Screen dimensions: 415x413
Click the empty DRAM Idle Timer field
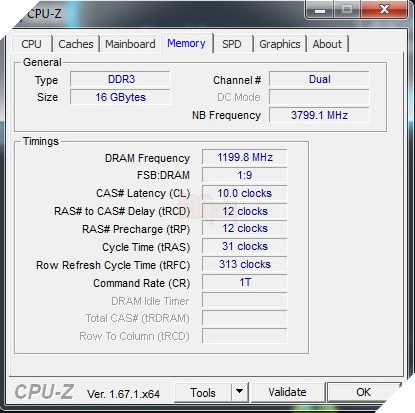pyautogui.click(x=244, y=300)
